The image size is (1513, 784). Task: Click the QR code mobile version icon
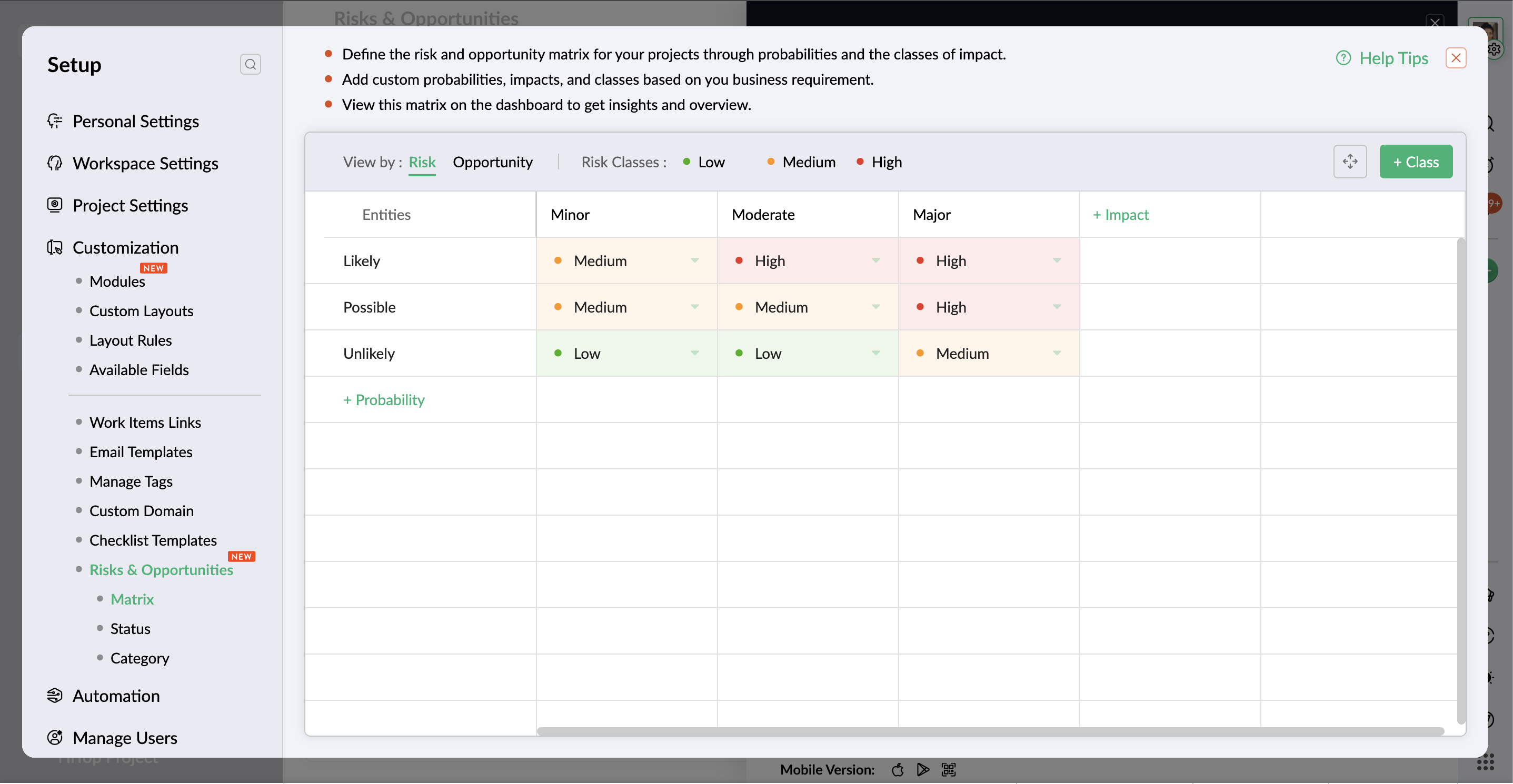(949, 769)
